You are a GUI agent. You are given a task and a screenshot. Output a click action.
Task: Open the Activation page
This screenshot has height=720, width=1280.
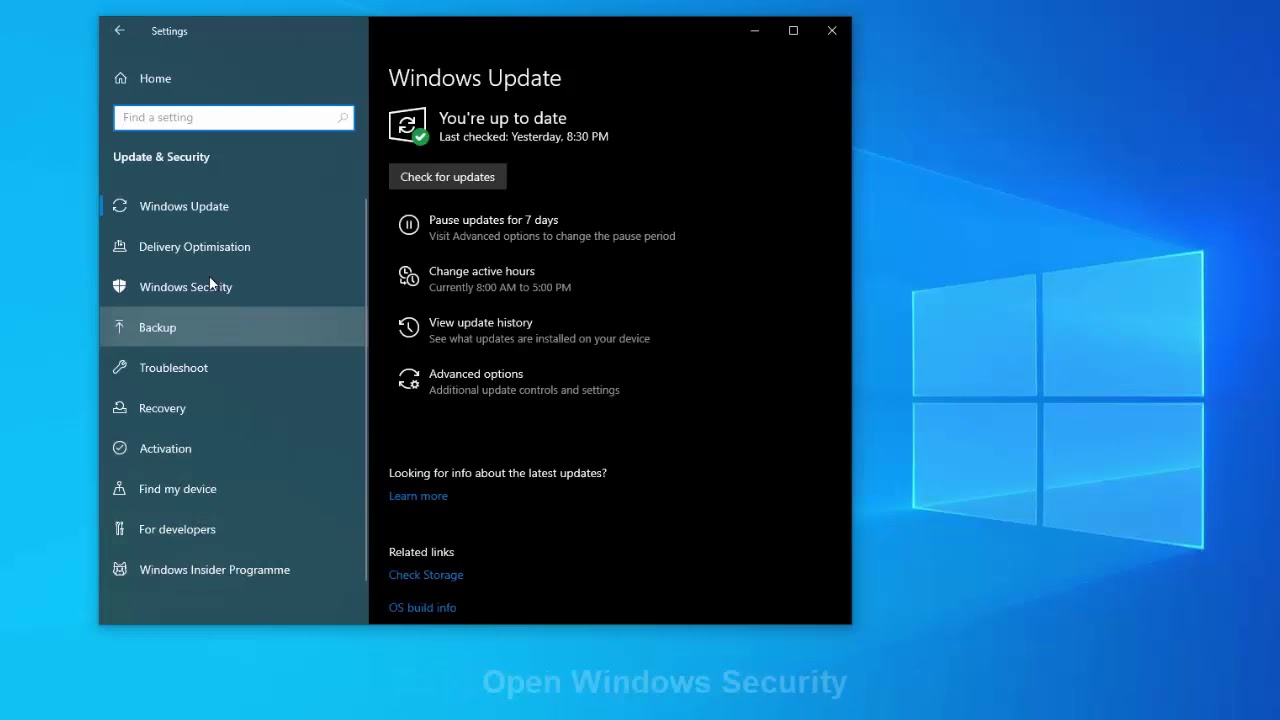tap(233, 448)
